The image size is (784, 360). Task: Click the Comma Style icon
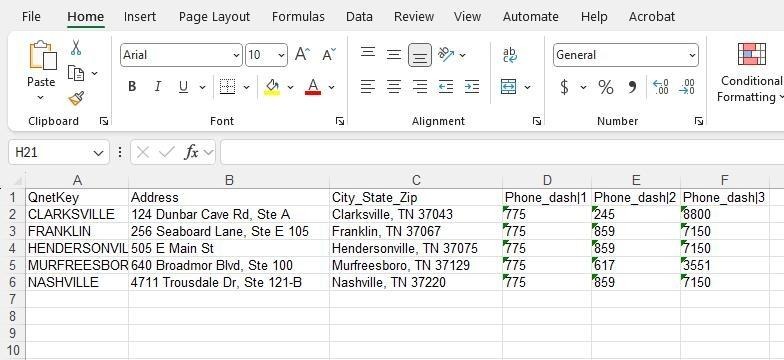point(632,88)
